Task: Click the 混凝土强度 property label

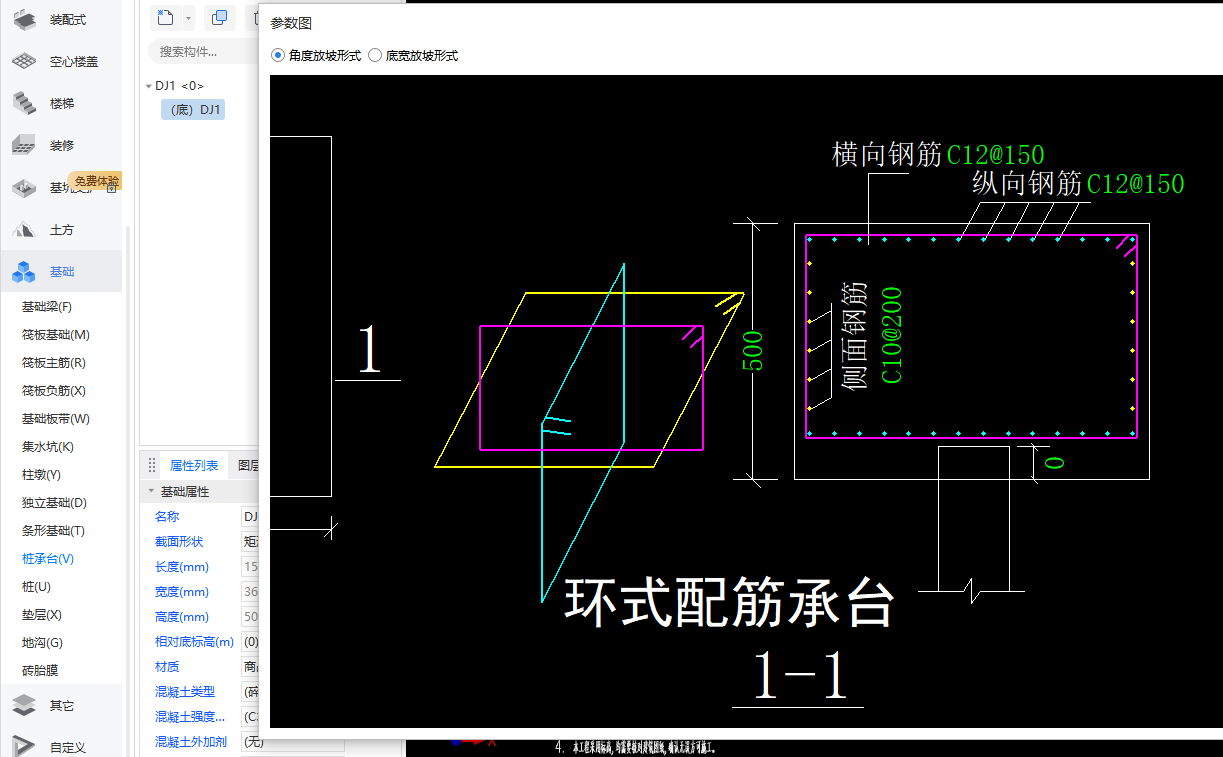Action: coord(190,717)
